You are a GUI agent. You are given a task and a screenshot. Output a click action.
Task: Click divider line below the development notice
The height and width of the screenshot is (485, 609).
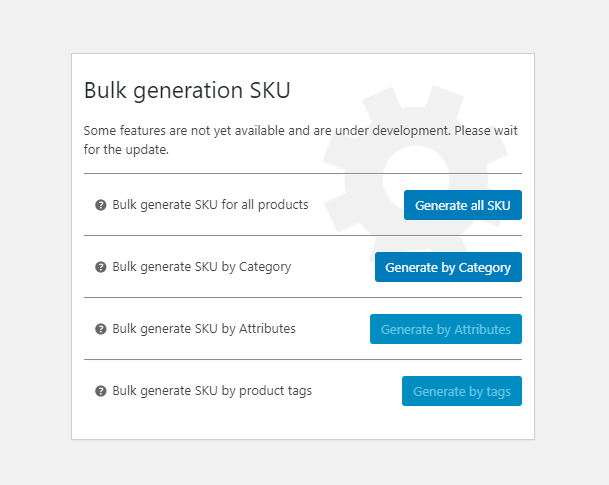click(303, 174)
